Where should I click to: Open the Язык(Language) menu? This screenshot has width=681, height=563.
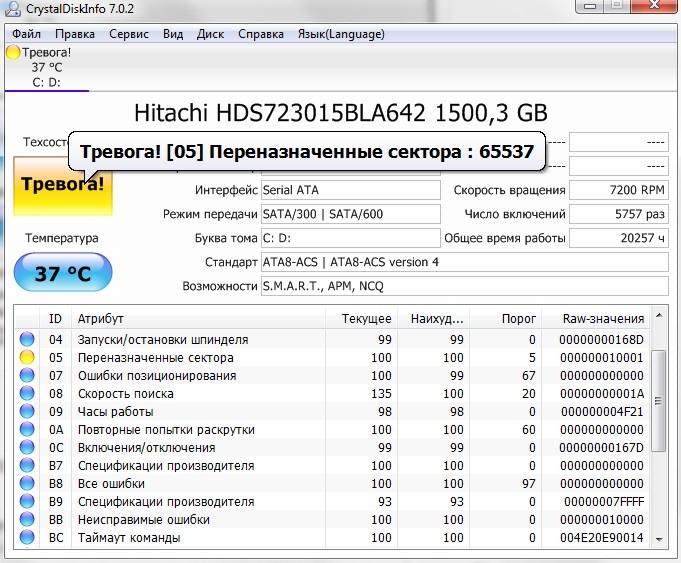click(x=340, y=34)
